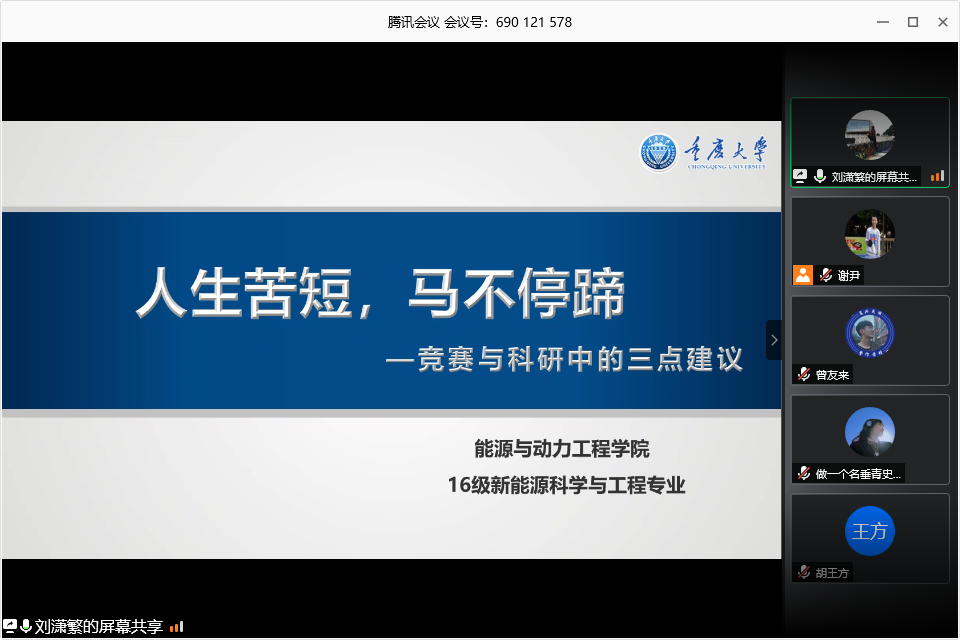Select 曾友来's circular blue avatar
The width and height of the screenshot is (960, 640).
pyautogui.click(x=869, y=333)
